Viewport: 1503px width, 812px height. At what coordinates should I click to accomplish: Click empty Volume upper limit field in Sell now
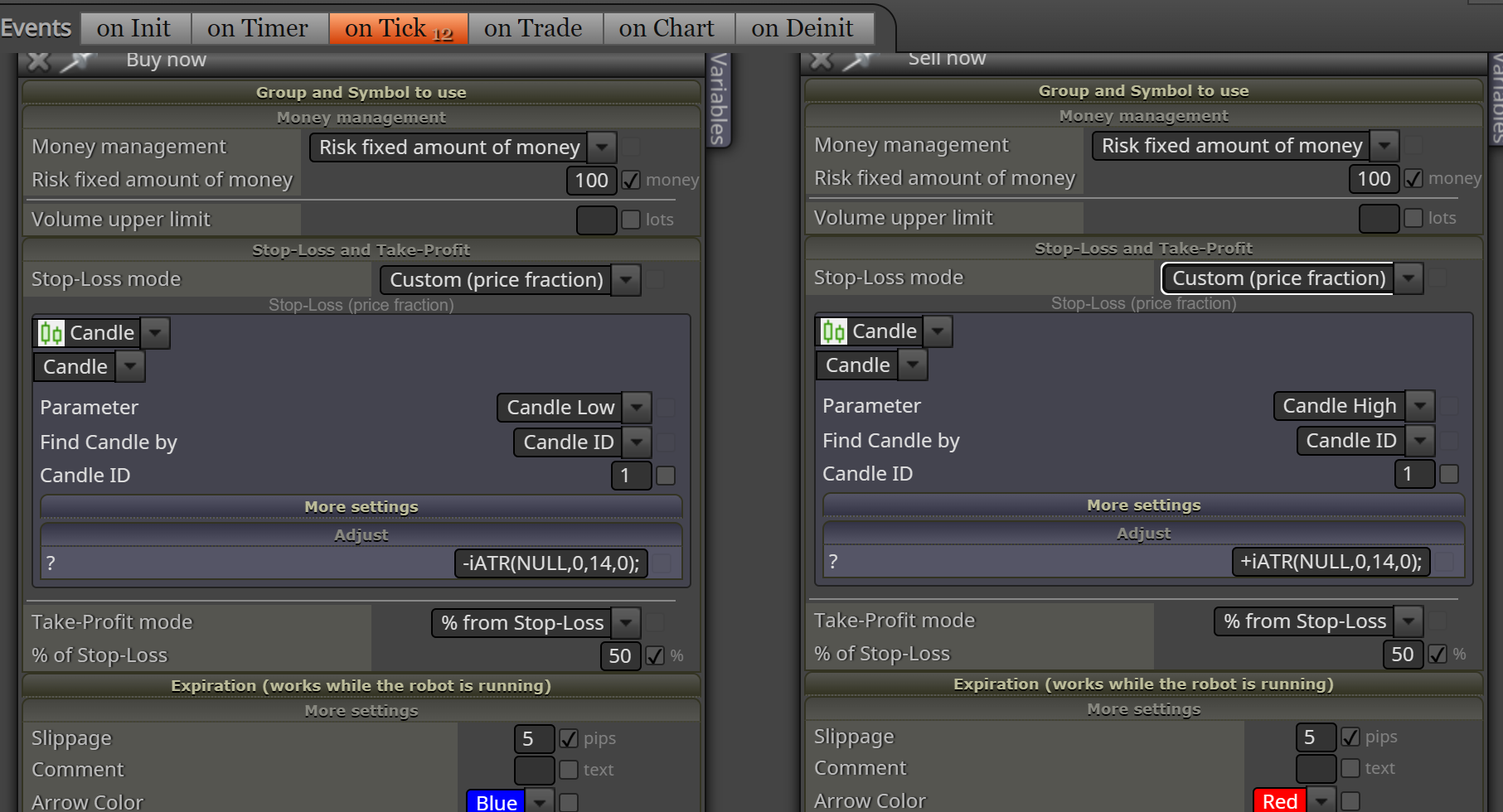(1379, 219)
